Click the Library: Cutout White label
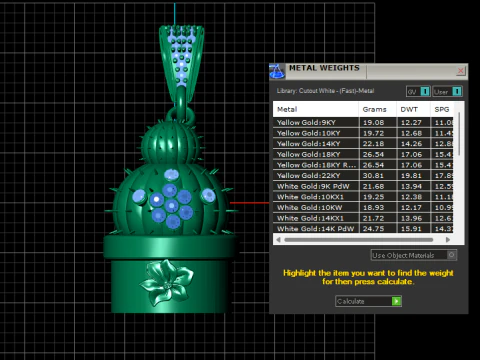 [x=325, y=91]
